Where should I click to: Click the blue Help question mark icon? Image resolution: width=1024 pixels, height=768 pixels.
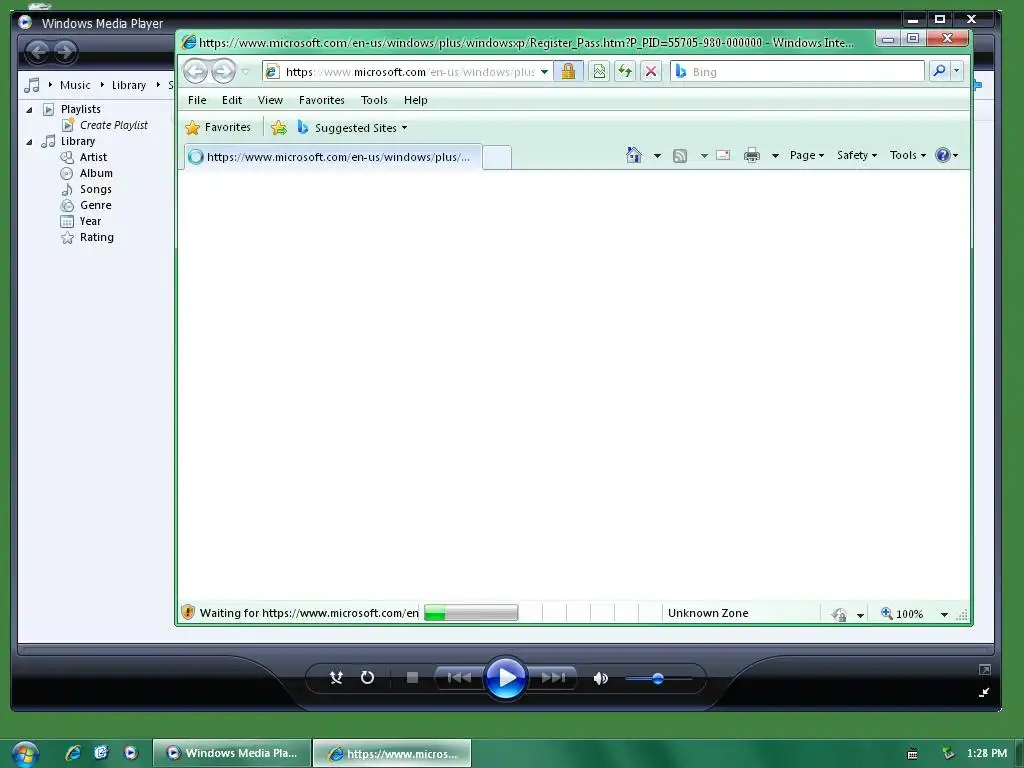(x=942, y=155)
